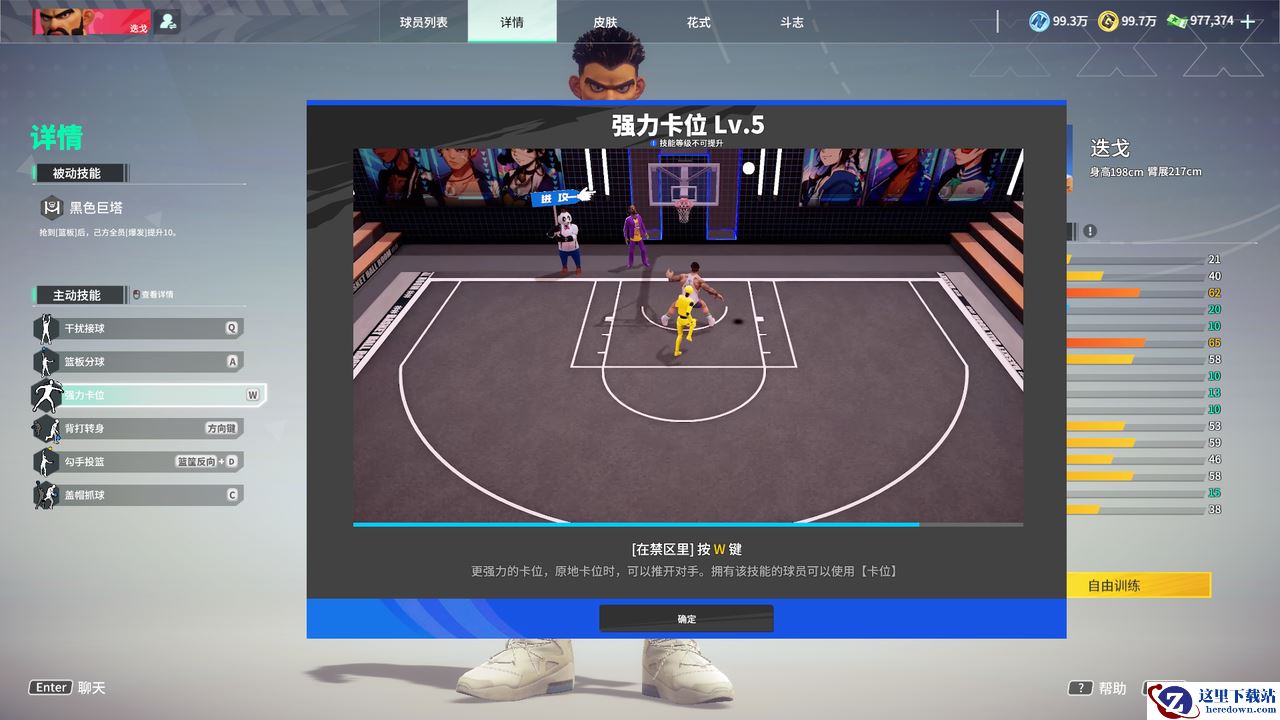Image resolution: width=1280 pixels, height=720 pixels.
Task: Click the attribute value 40
Action: [x=1214, y=276]
